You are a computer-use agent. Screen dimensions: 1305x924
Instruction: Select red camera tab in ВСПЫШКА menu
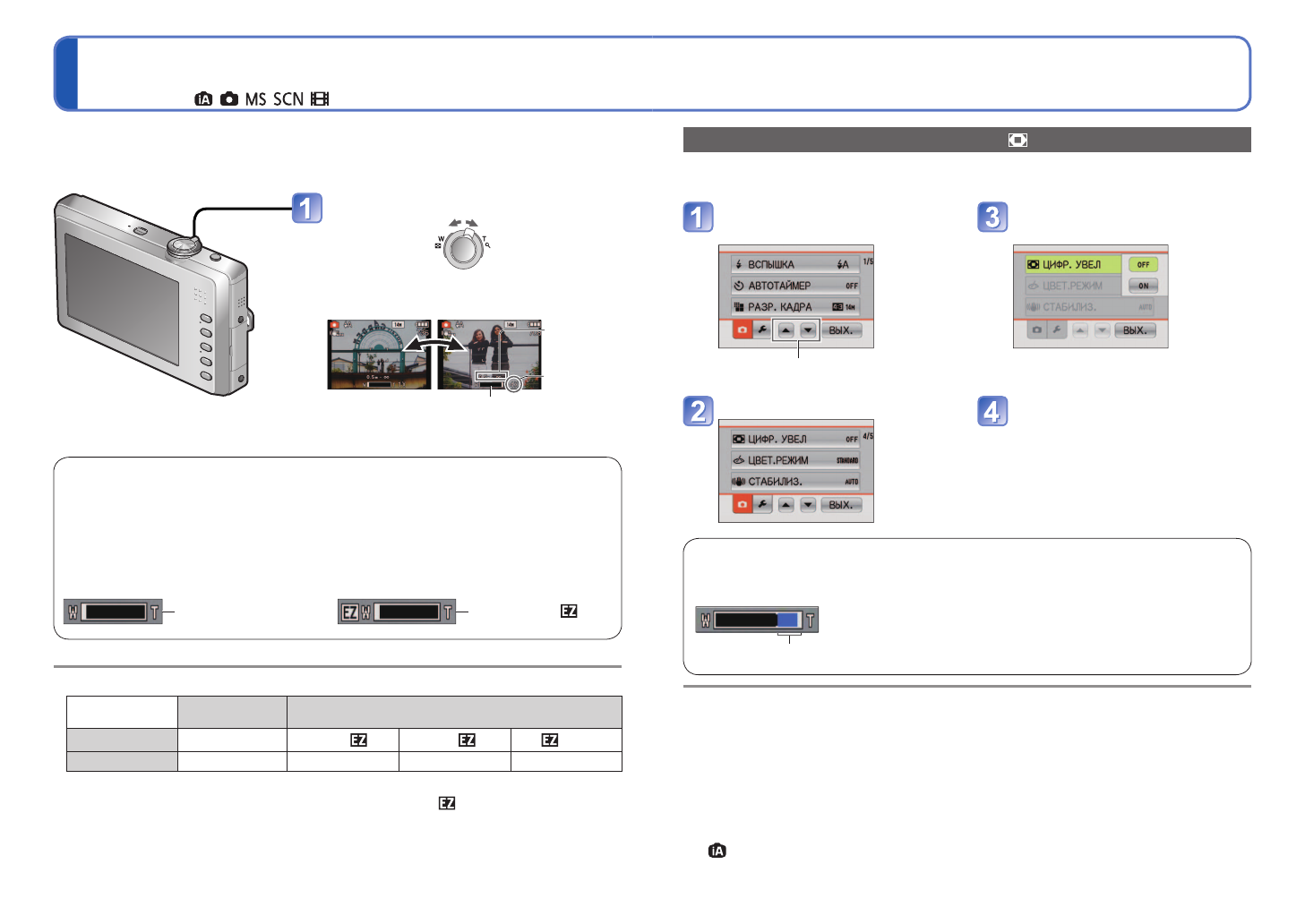pyautogui.click(x=742, y=330)
